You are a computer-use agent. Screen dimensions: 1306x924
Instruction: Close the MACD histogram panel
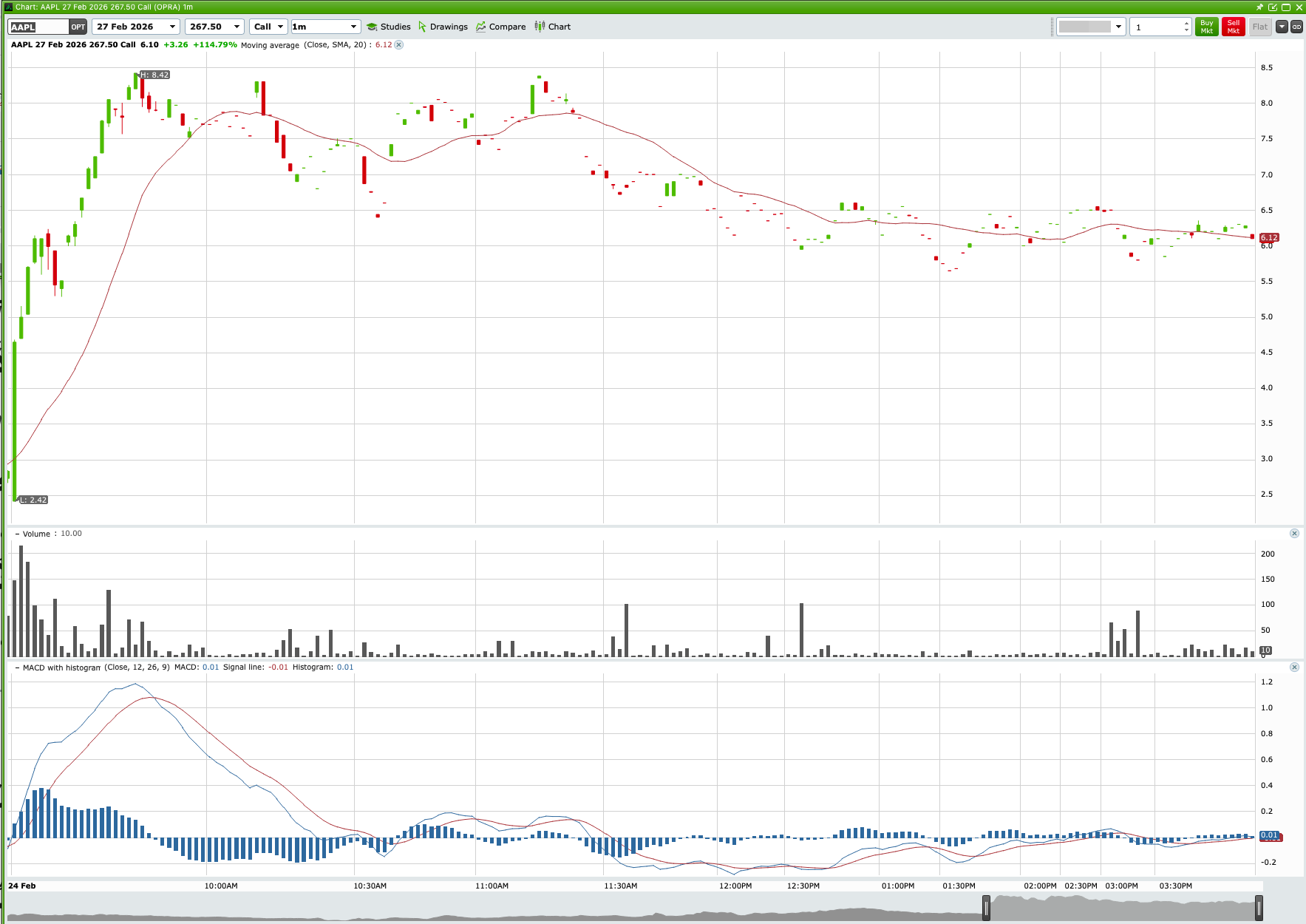[x=1294, y=667]
